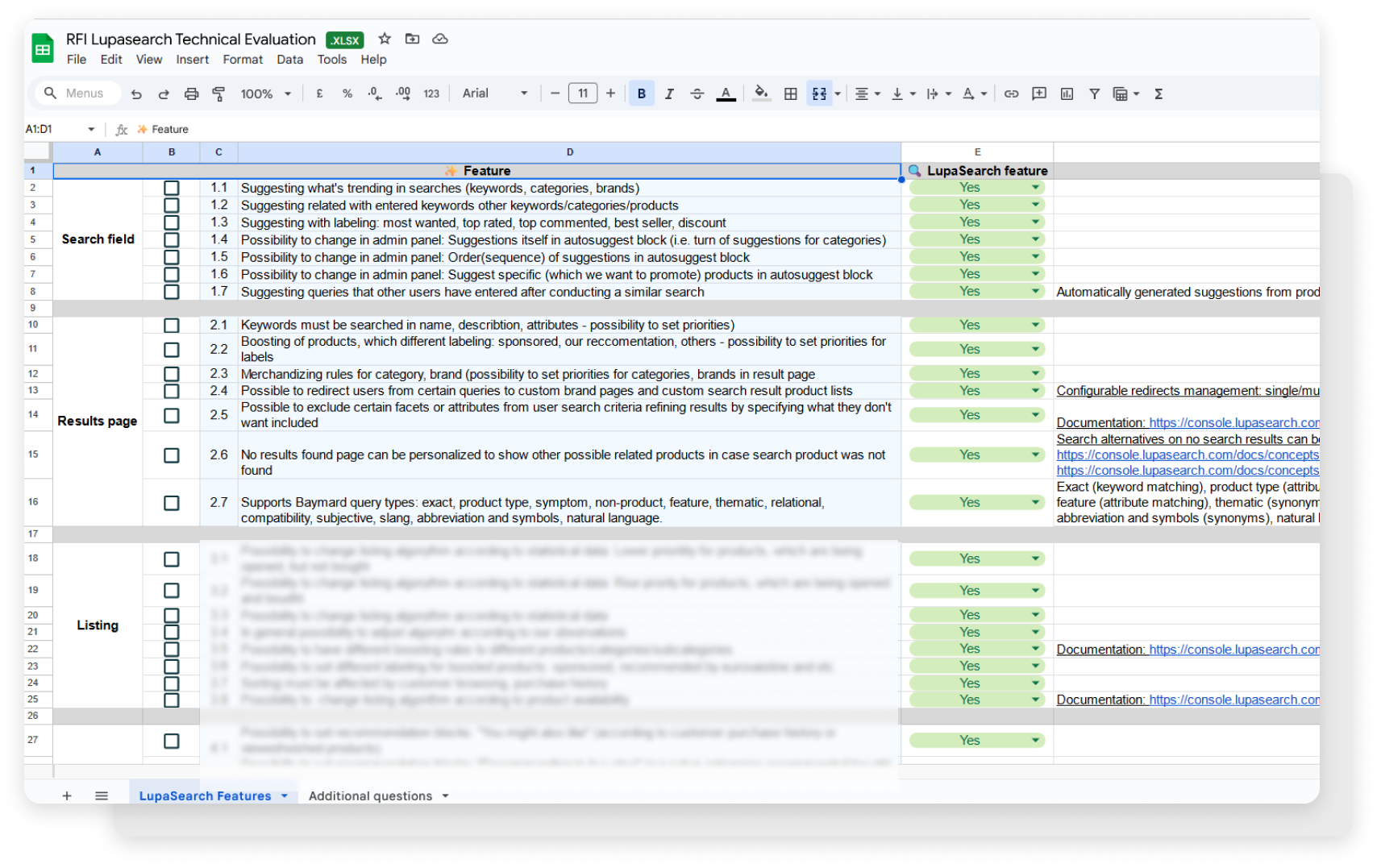Open the Format menu

243,60
